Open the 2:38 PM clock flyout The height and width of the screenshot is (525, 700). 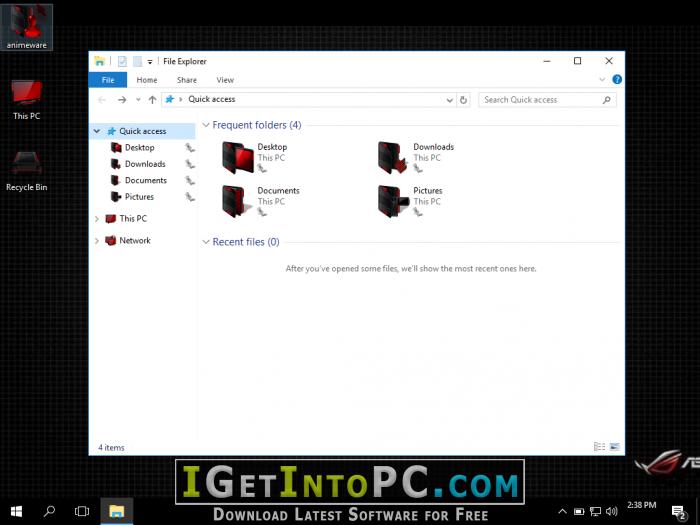(642, 505)
